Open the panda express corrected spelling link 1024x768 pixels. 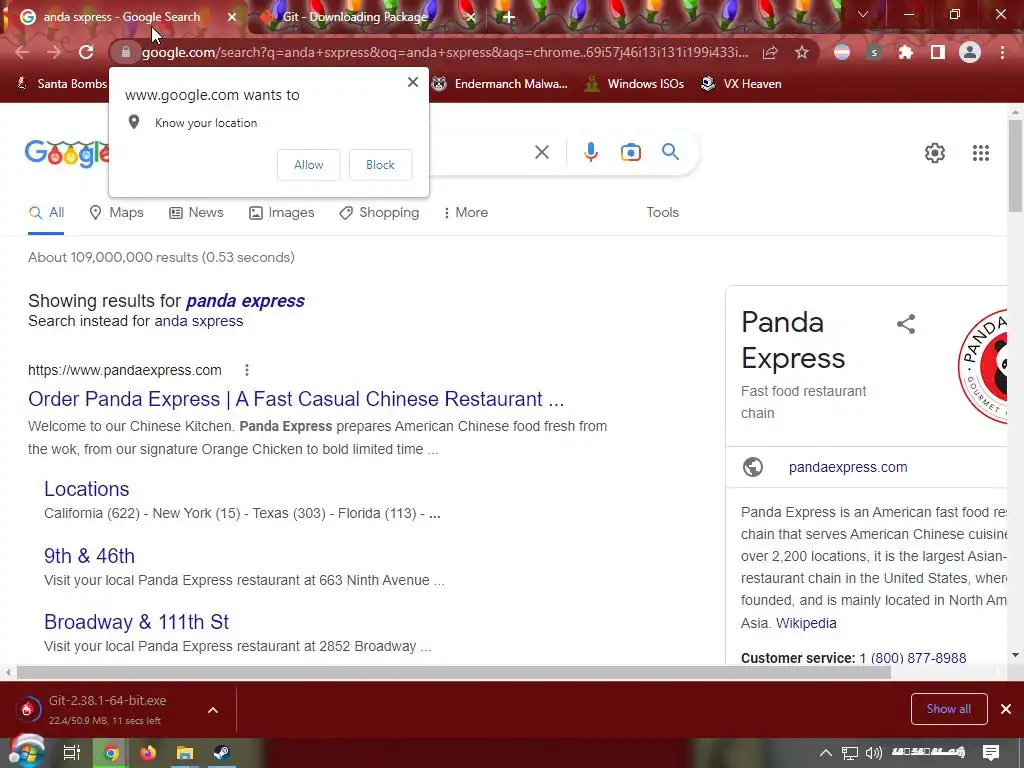coord(246,301)
